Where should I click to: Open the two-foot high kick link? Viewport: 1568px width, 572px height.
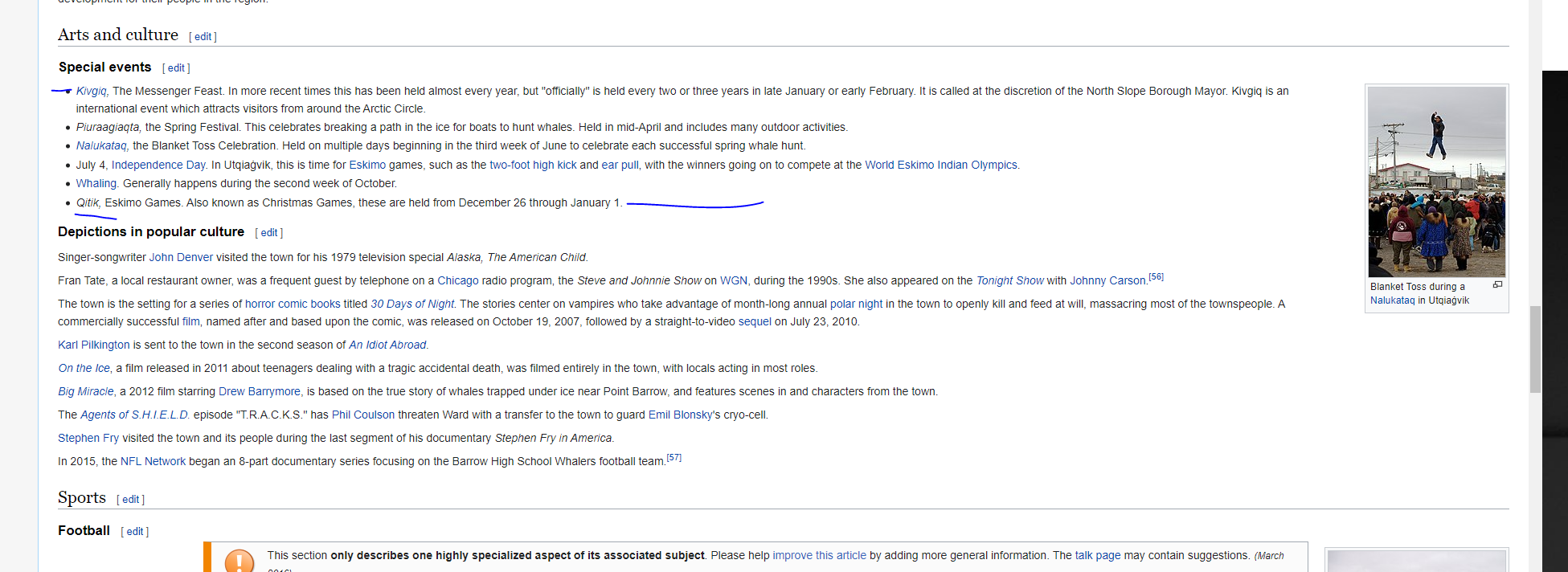coord(533,165)
